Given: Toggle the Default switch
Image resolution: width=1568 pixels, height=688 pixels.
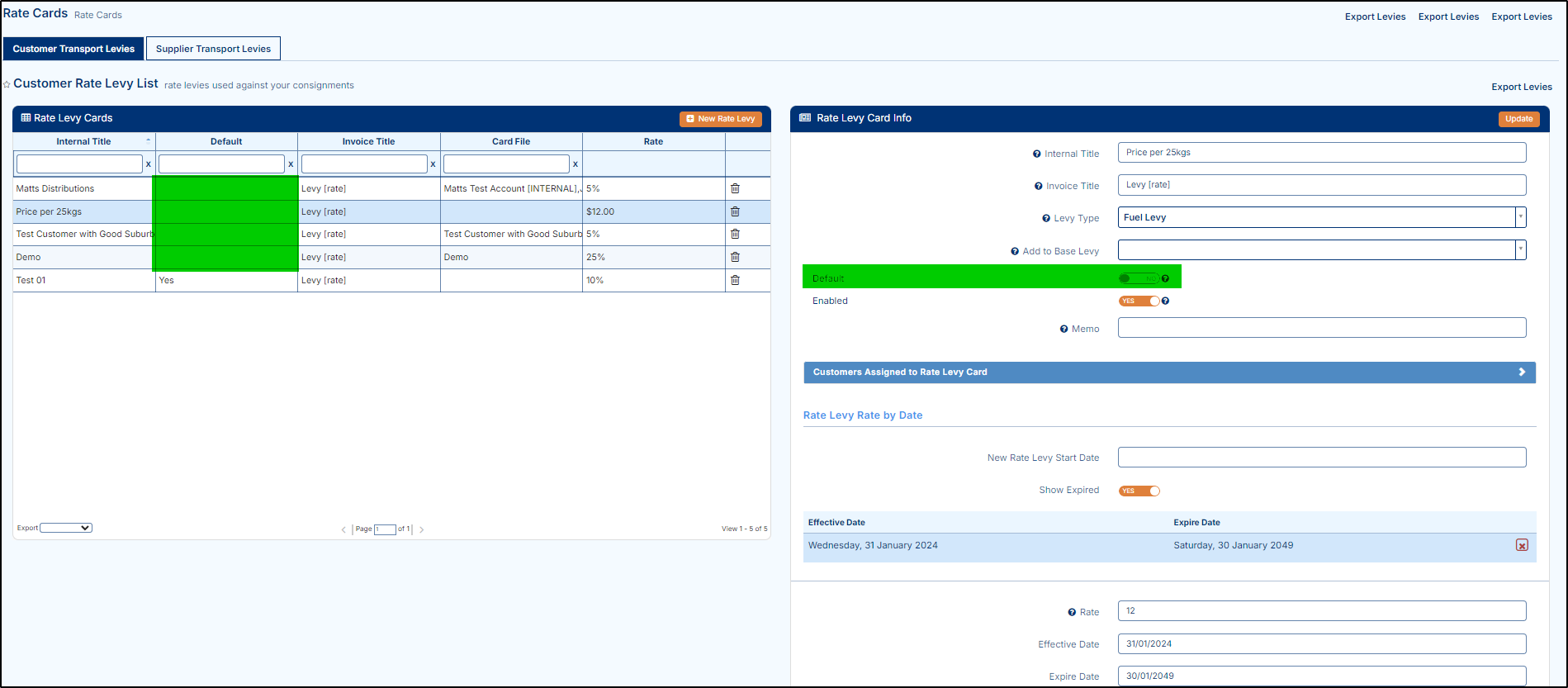Looking at the screenshot, I should [x=1139, y=278].
